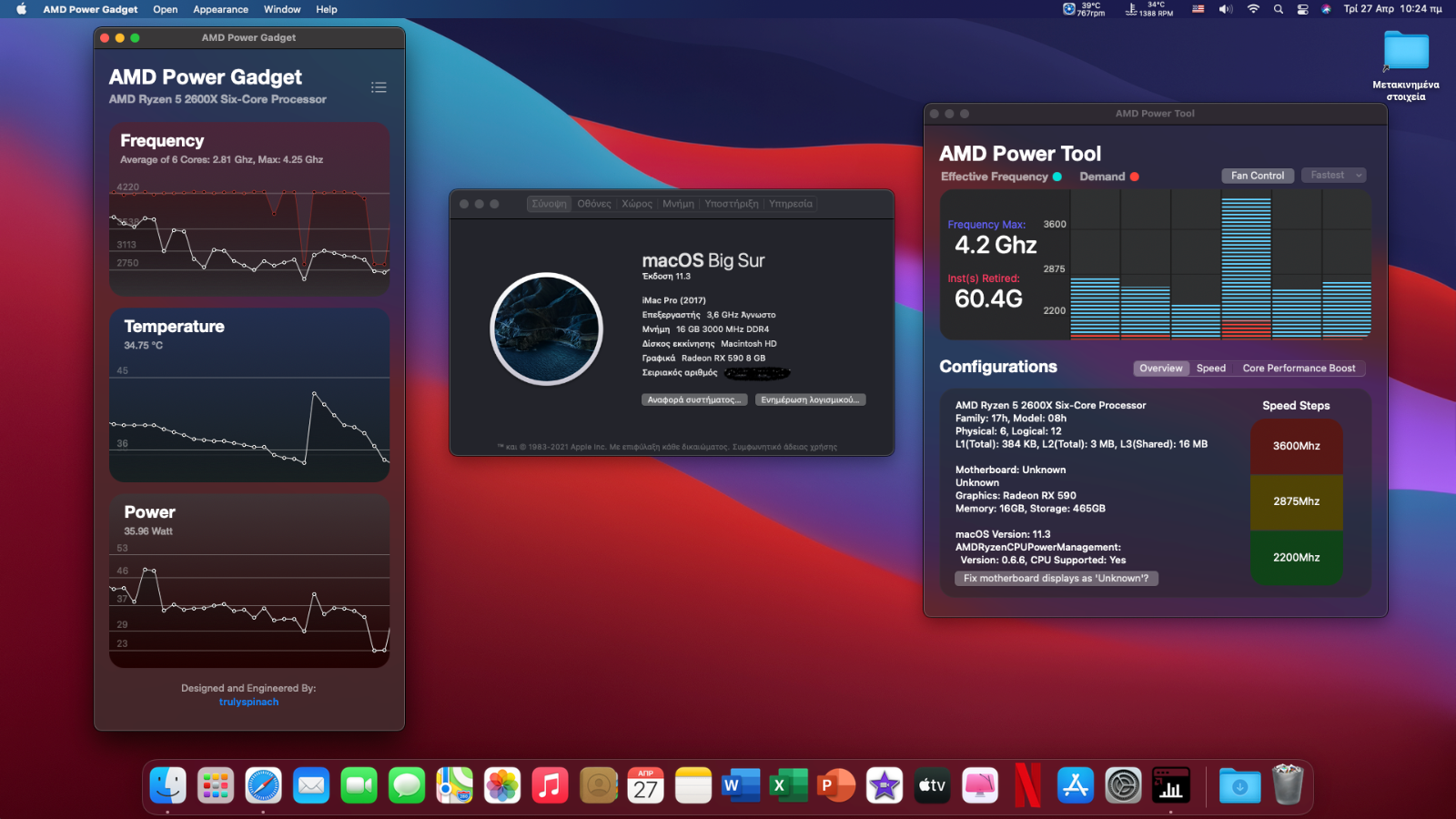Open the Wi-Fi menu

click(1253, 9)
